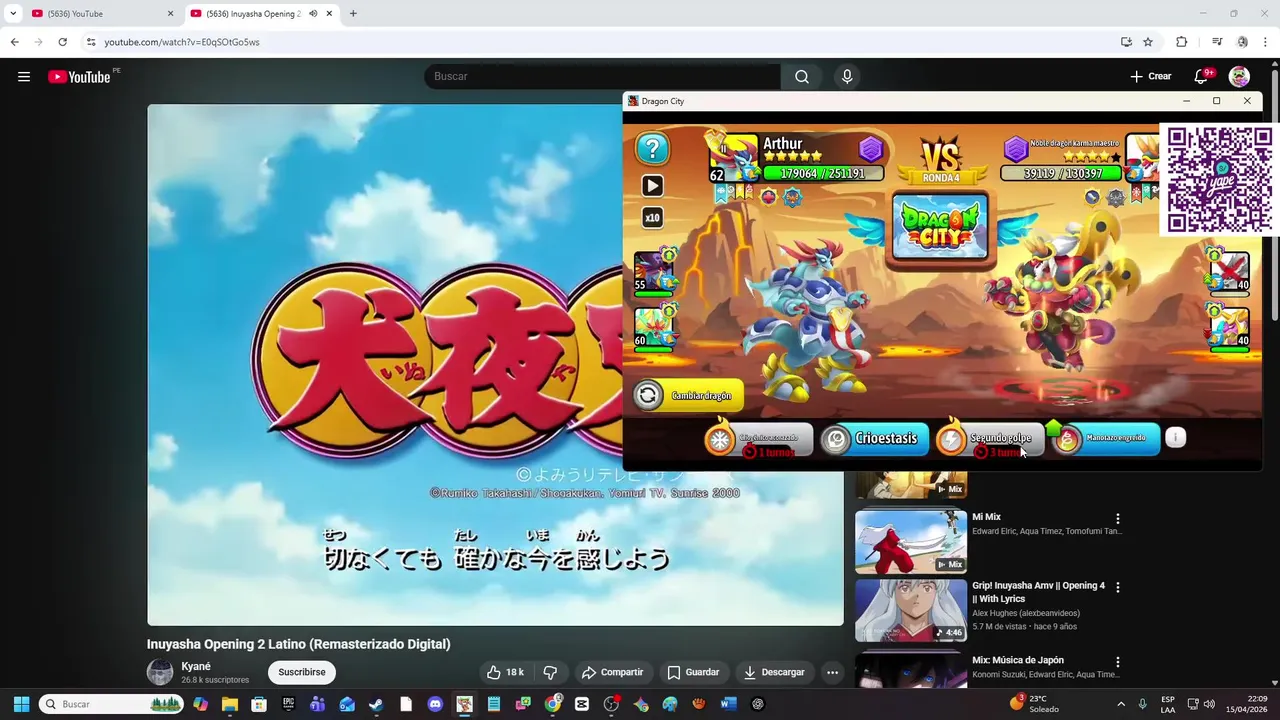This screenshot has height=720, width=1280.
Task: Open Kyané channel avatar
Action: click(160, 672)
